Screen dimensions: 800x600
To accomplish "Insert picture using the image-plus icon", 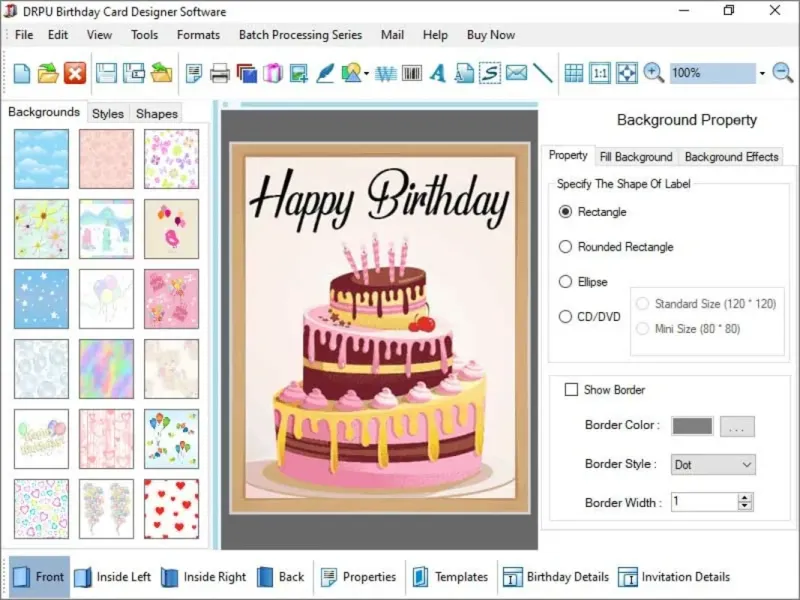I will 298,73.
